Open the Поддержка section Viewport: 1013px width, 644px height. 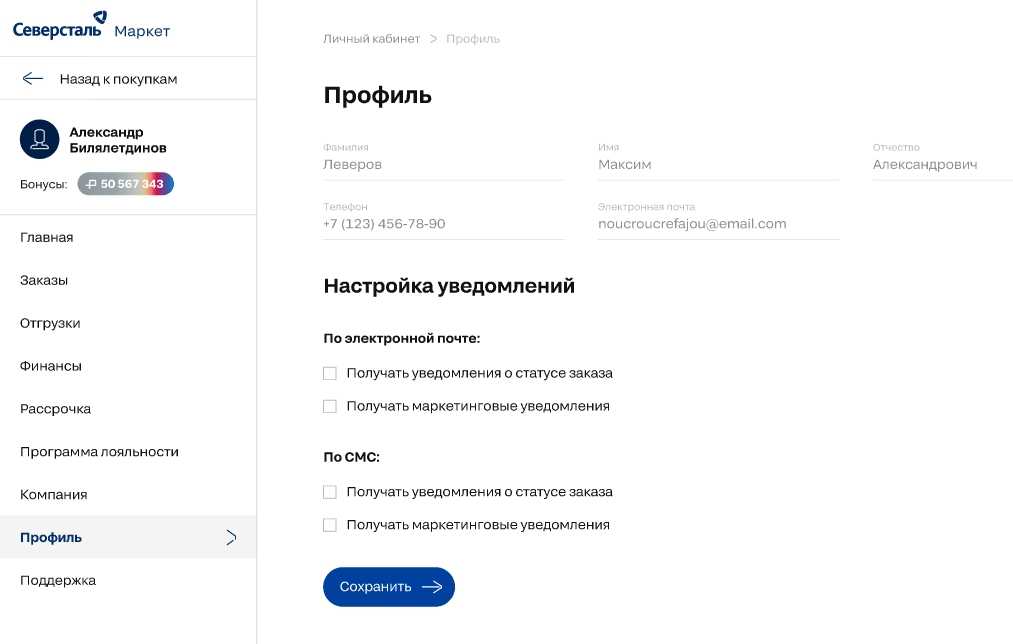(x=58, y=580)
